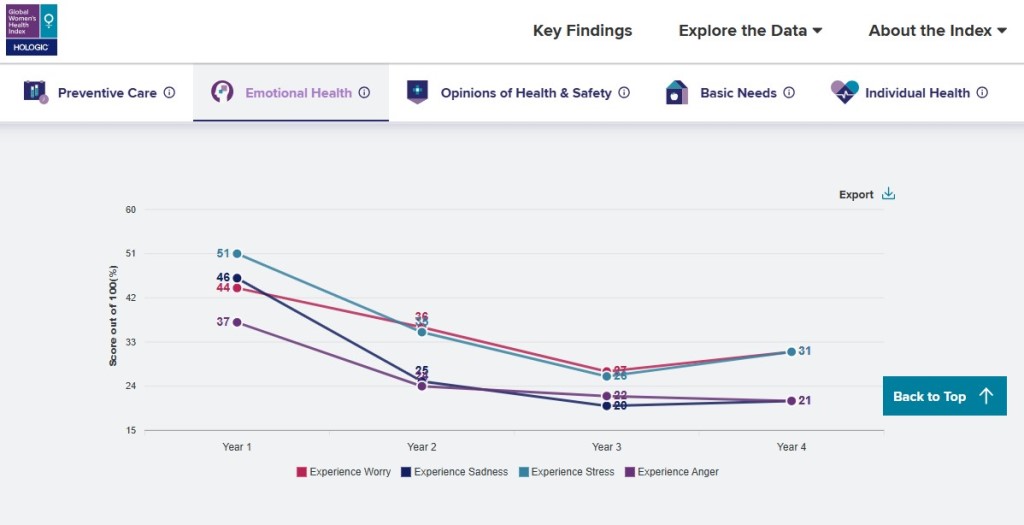Click the Preventive Care category icon

coord(36,92)
